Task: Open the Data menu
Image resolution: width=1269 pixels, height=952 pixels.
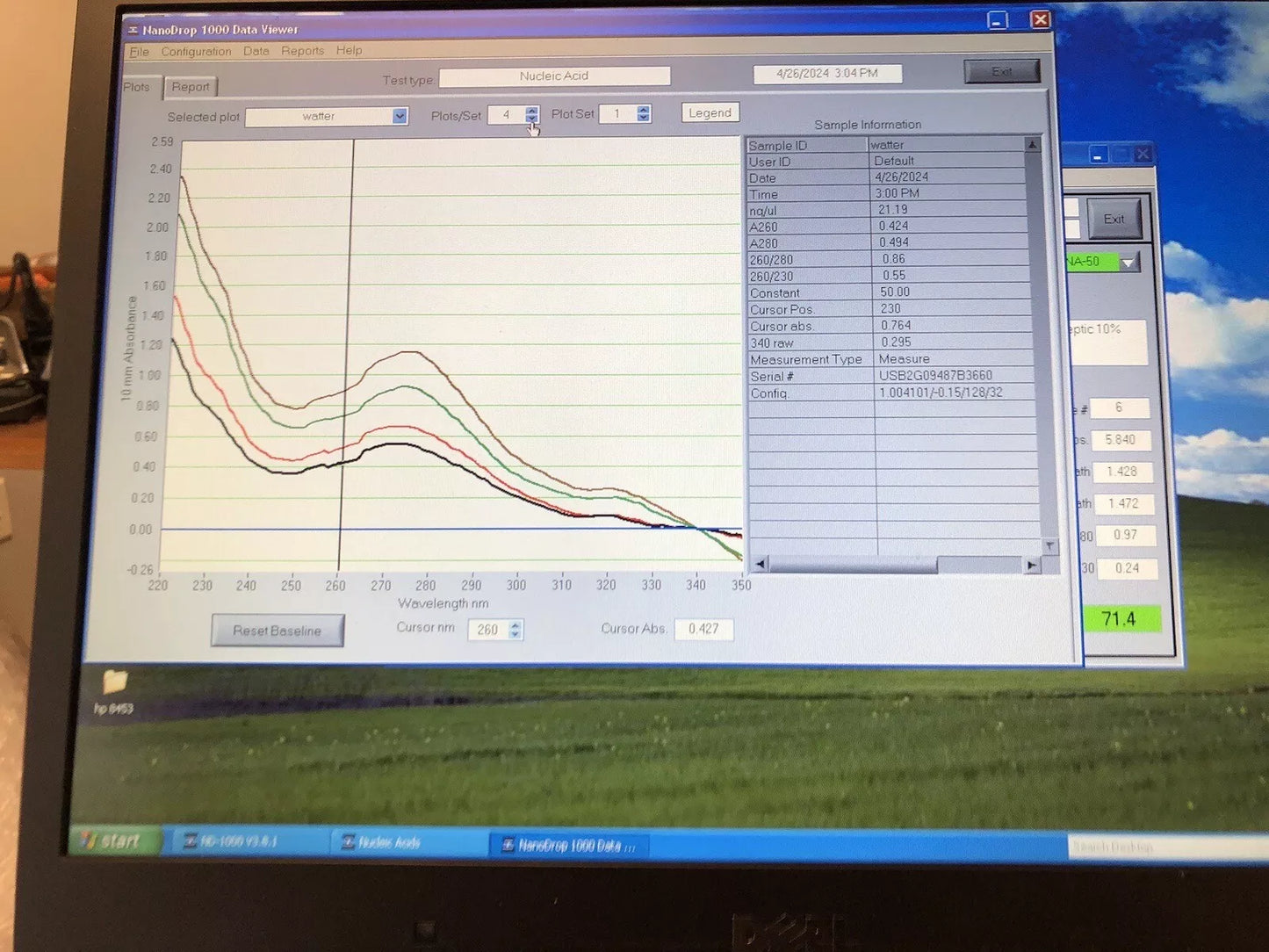Action: click(256, 51)
